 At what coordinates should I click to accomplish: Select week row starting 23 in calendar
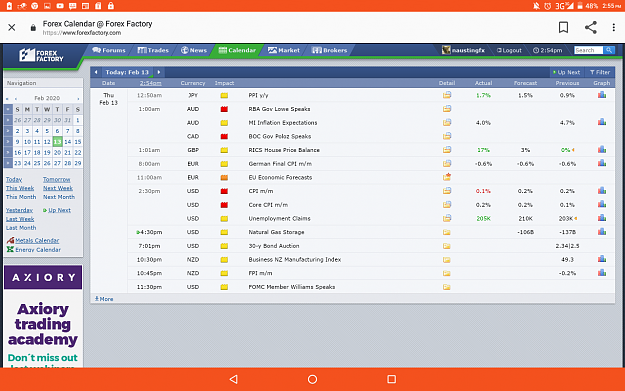[x=8, y=163]
